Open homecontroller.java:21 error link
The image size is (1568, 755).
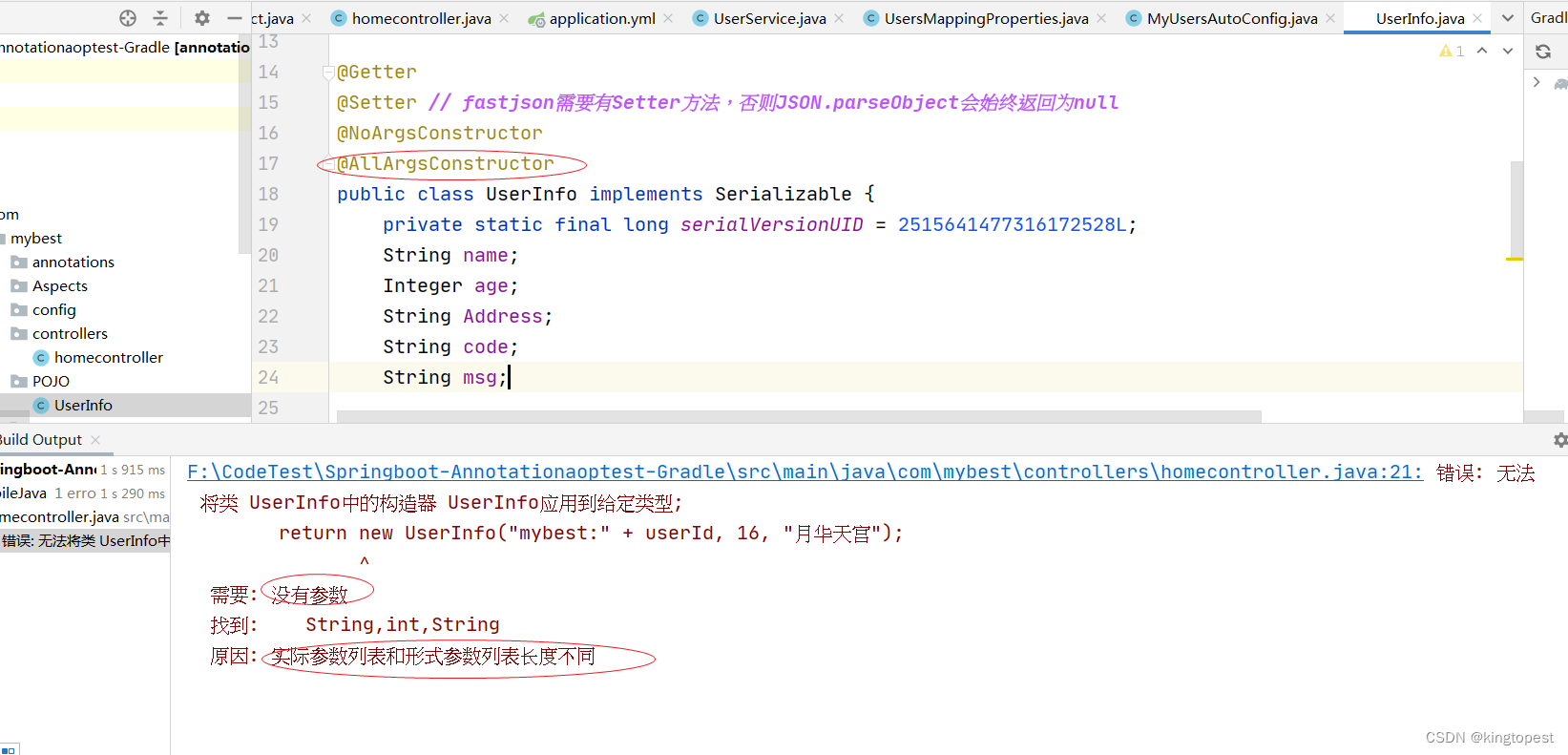(805, 472)
